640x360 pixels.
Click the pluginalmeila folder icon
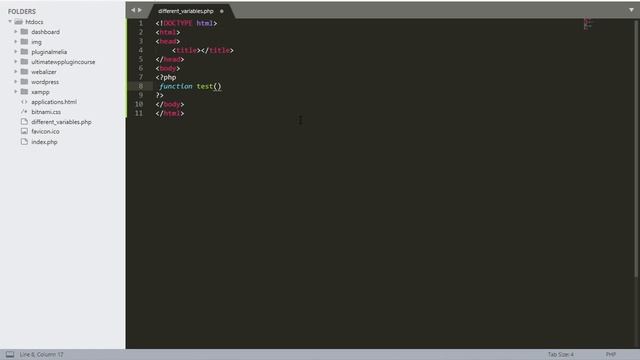click(24, 51)
